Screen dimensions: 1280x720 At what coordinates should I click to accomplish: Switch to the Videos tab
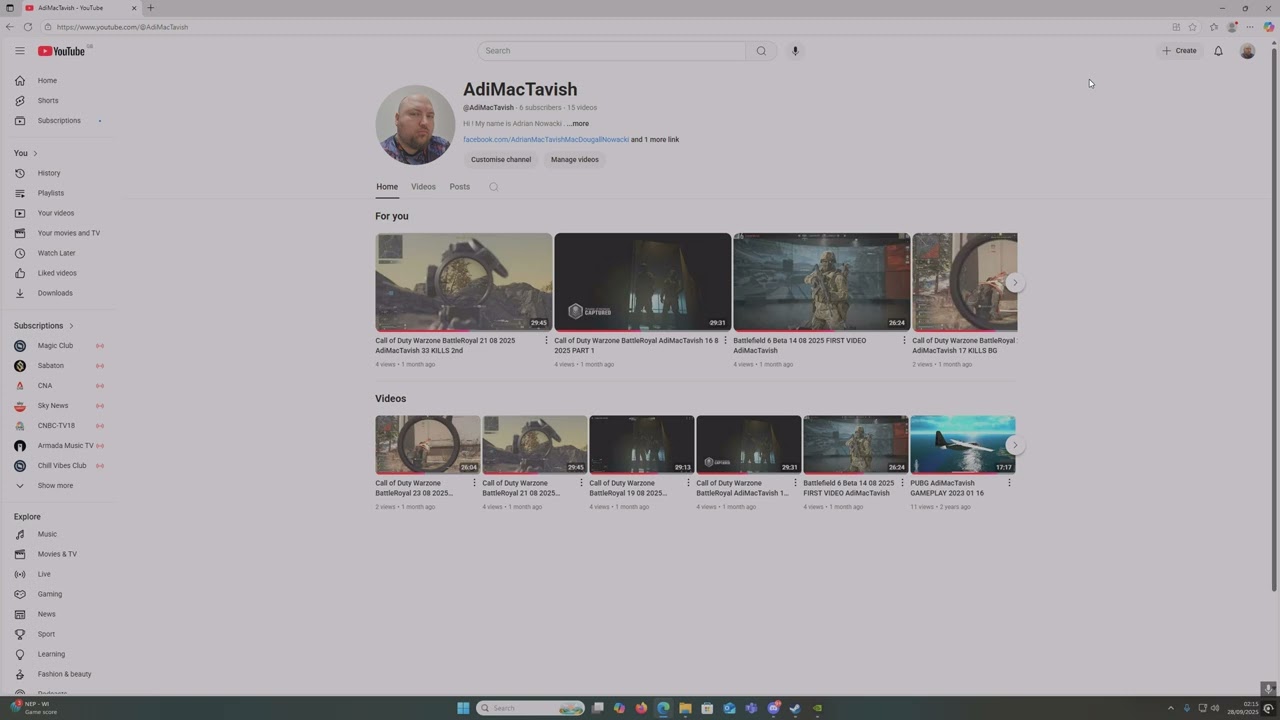pyautogui.click(x=423, y=187)
